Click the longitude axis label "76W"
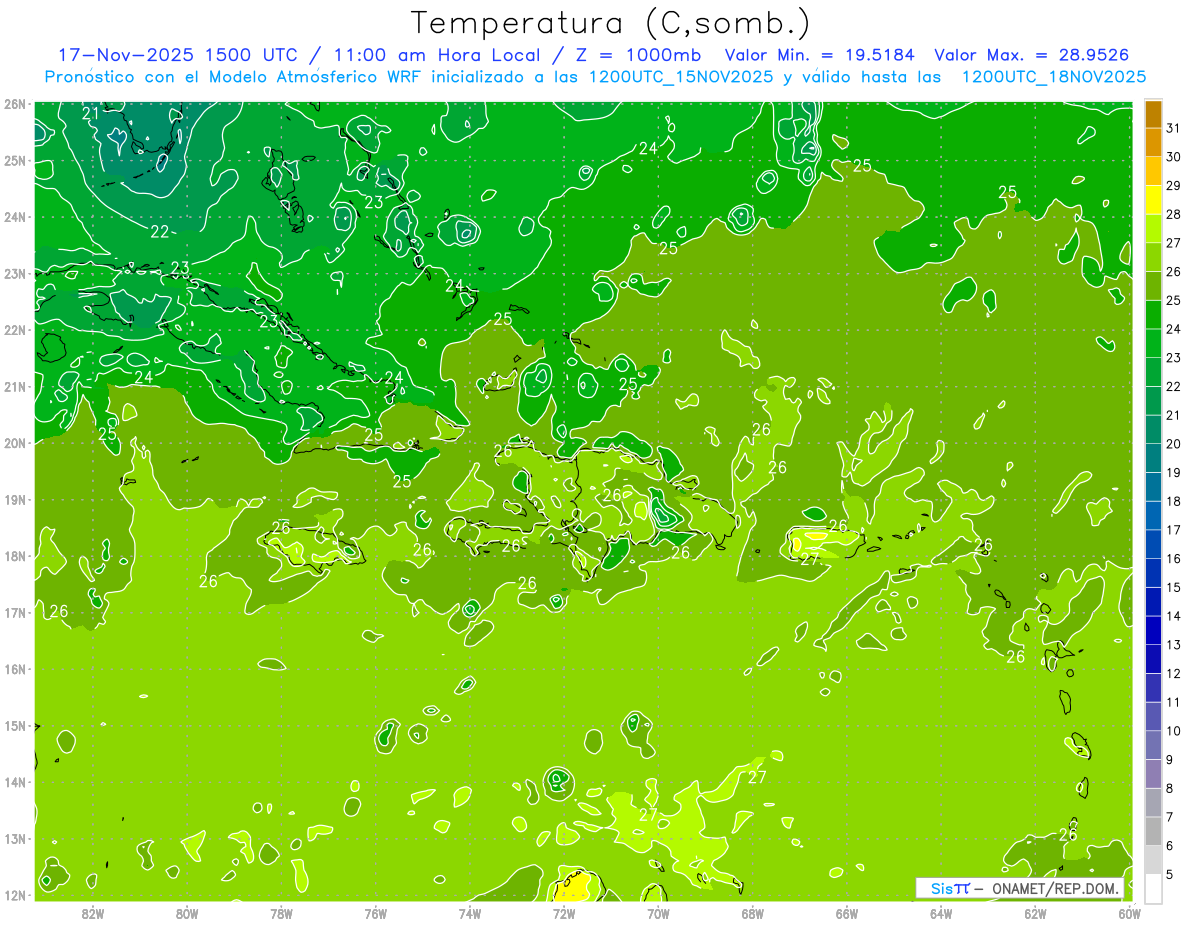1200x927 pixels. click(x=376, y=914)
